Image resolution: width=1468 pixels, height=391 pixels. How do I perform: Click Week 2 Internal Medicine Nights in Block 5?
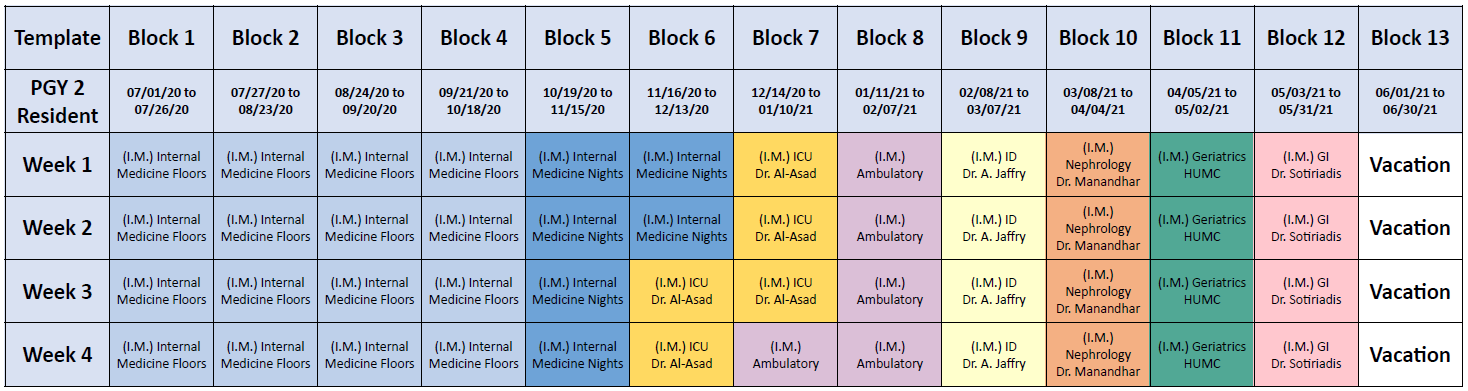pyautogui.click(x=578, y=228)
